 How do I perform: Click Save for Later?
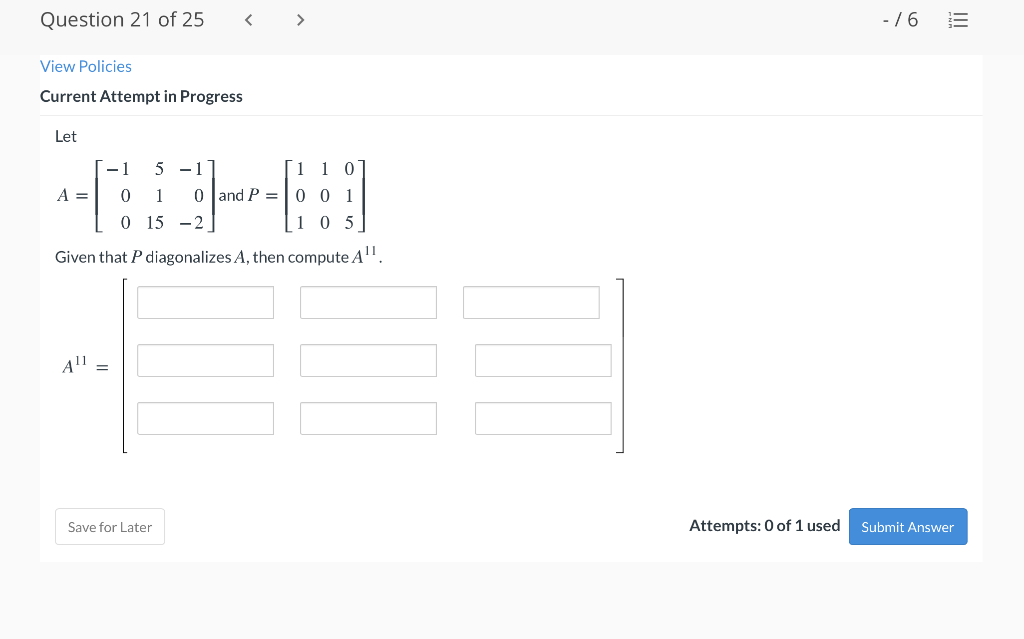109,526
